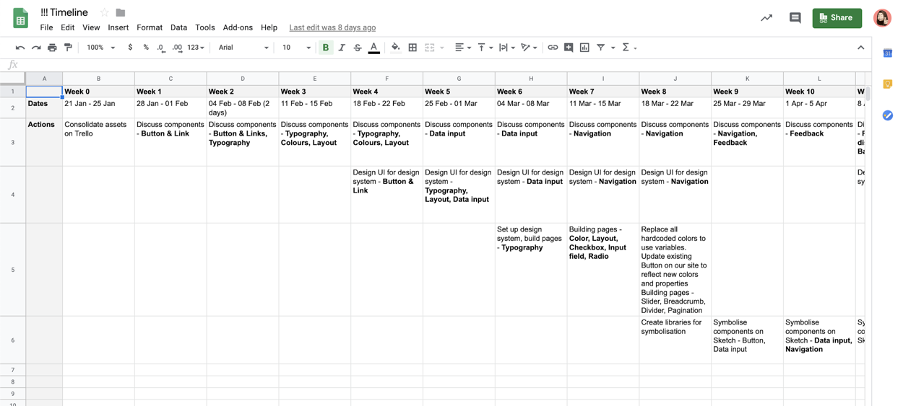Screen dimensions: 902x406
Task: Insert a chart from the toolbar
Action: point(584,47)
